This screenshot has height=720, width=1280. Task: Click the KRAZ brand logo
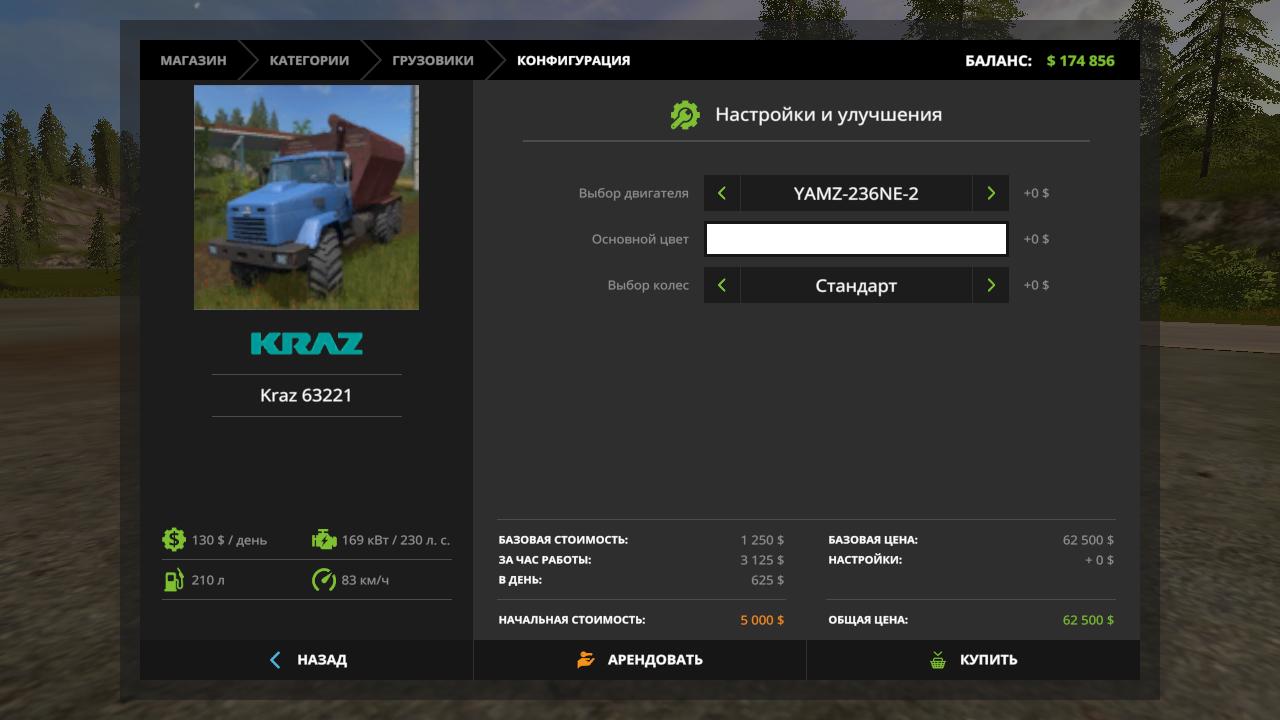(x=306, y=344)
